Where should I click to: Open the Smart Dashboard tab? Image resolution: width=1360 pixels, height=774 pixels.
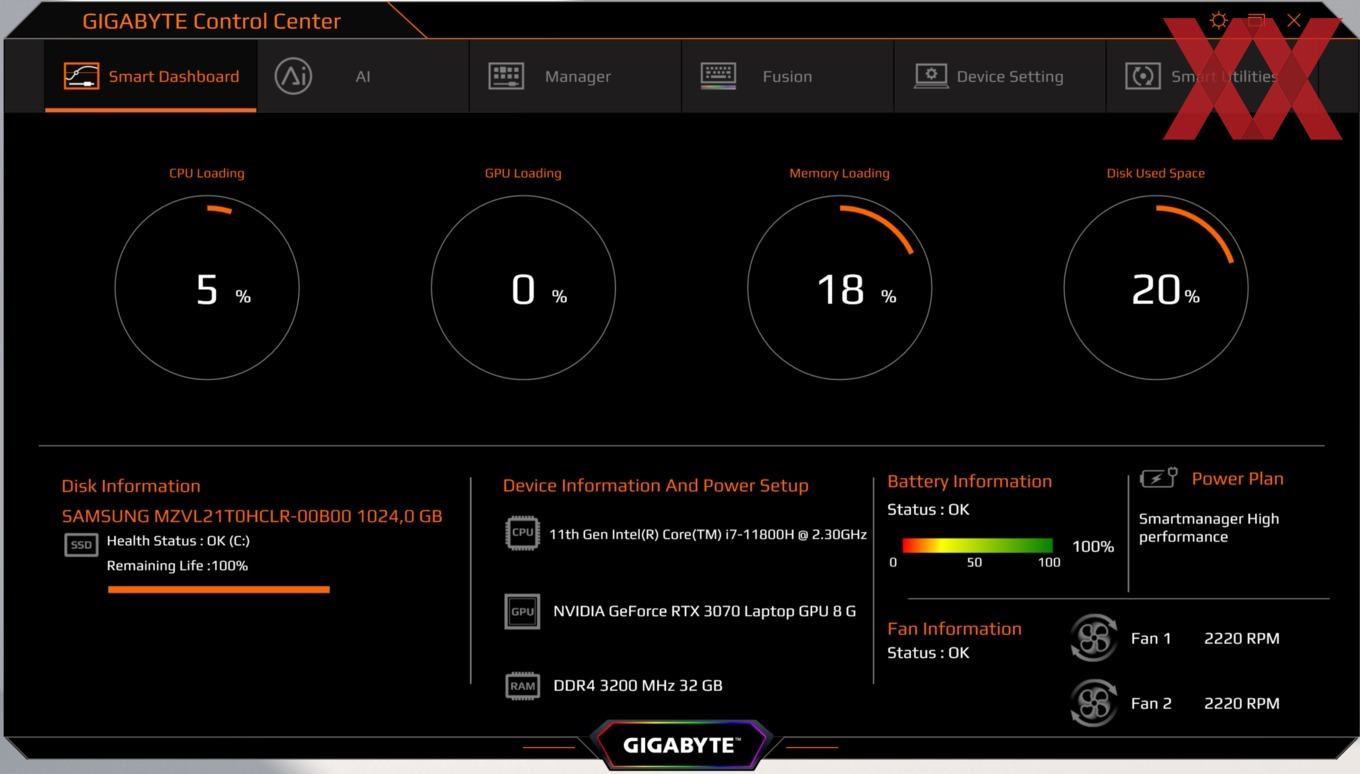pyautogui.click(x=151, y=76)
